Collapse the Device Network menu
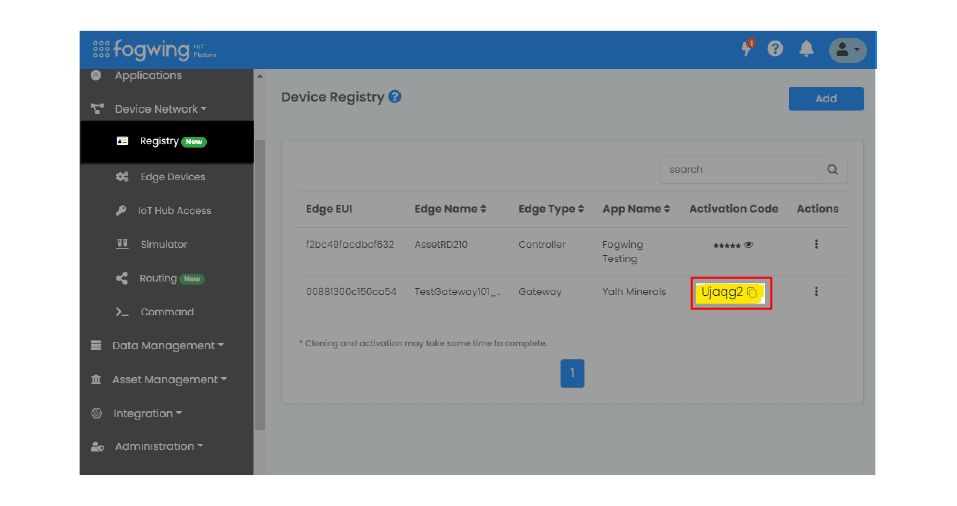The width and height of the screenshot is (957, 506). click(160, 109)
